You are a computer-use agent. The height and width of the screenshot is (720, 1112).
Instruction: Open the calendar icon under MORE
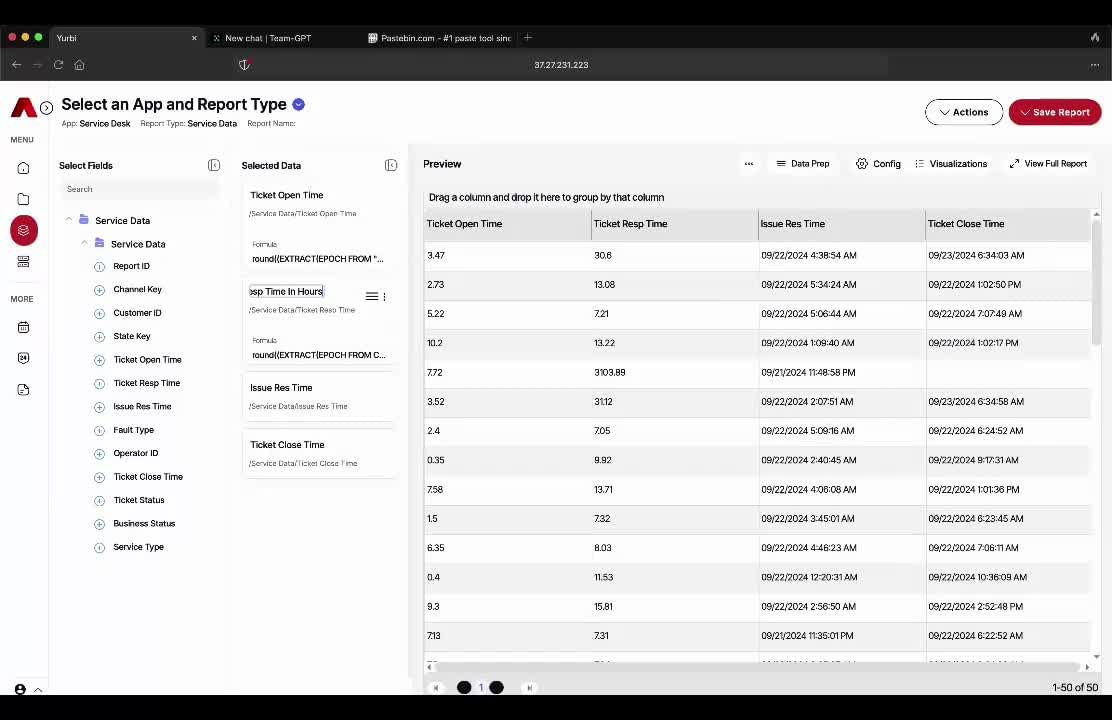click(x=23, y=327)
